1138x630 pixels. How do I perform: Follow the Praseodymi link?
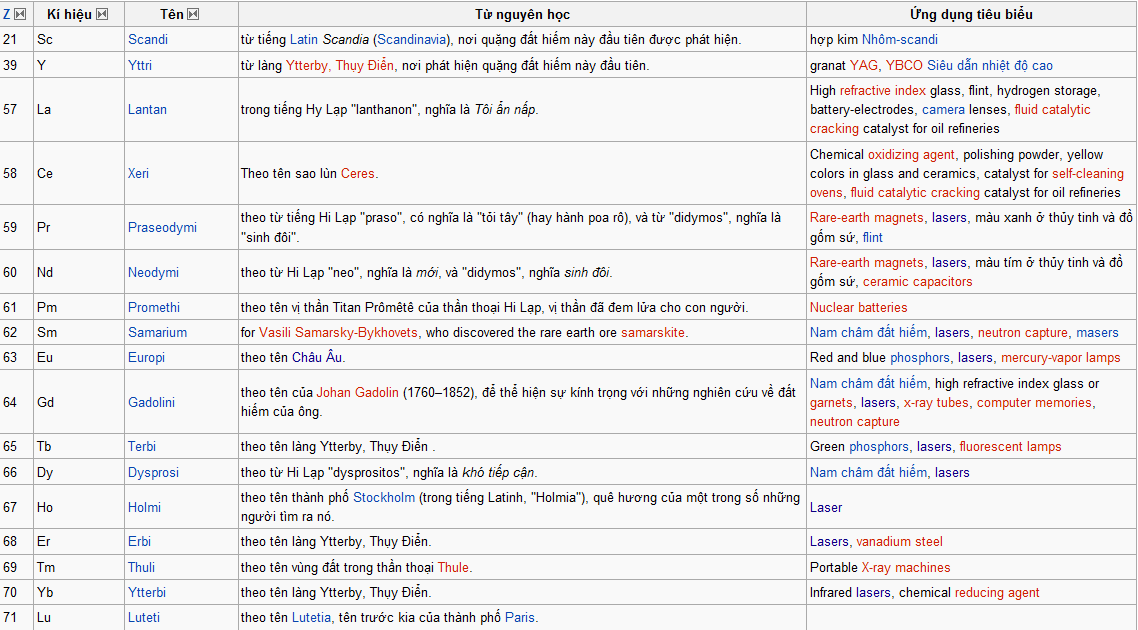tap(162, 228)
